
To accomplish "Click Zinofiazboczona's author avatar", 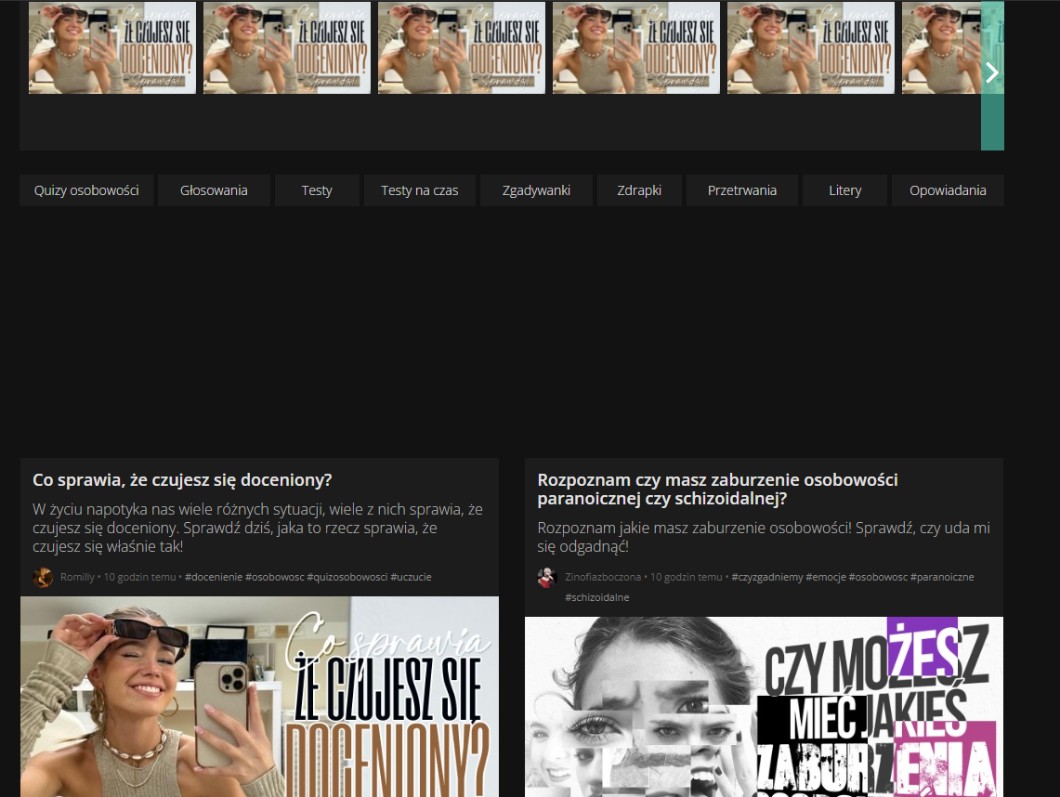I will tap(547, 577).
